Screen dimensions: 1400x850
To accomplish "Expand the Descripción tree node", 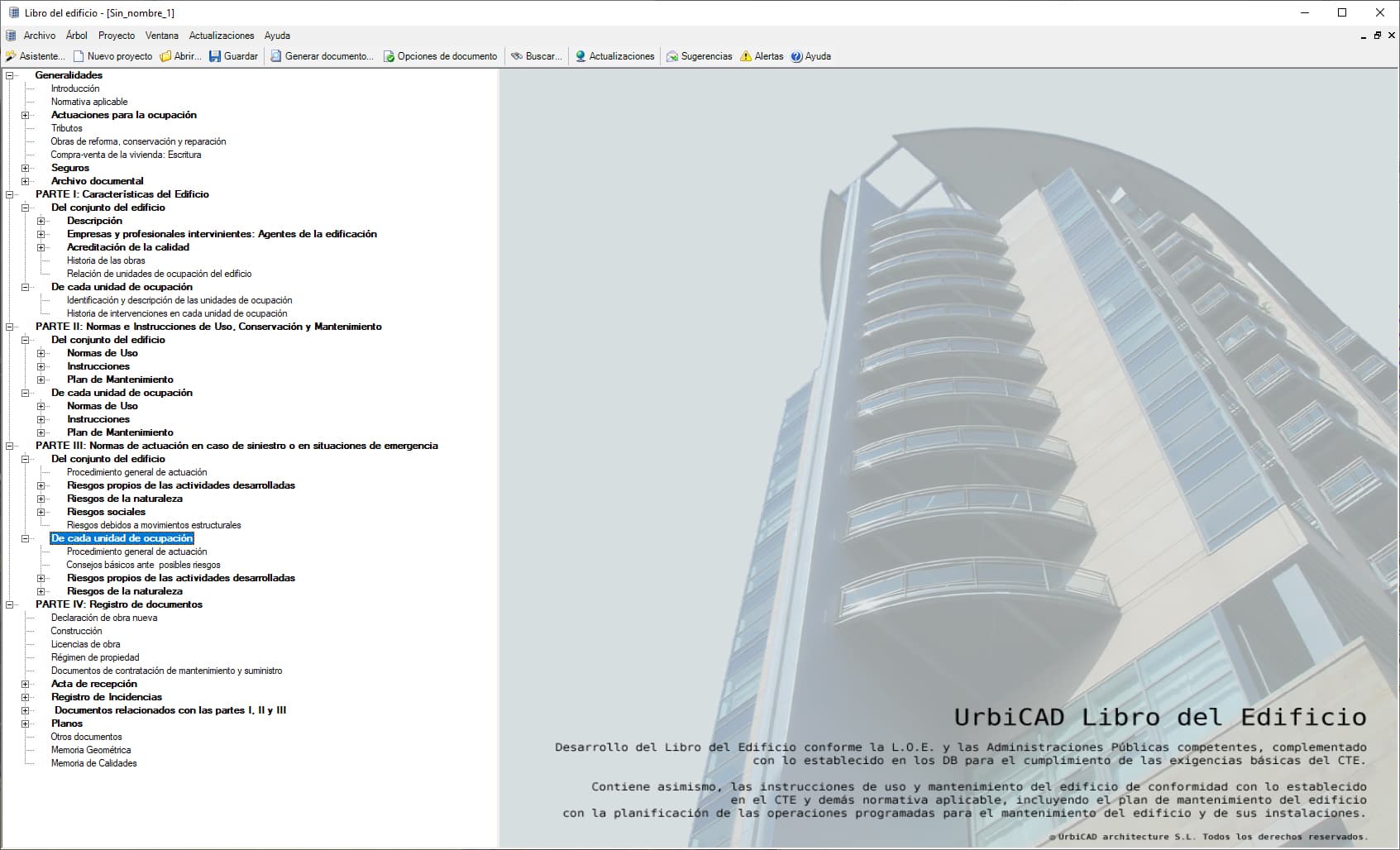I will pyautogui.click(x=41, y=221).
